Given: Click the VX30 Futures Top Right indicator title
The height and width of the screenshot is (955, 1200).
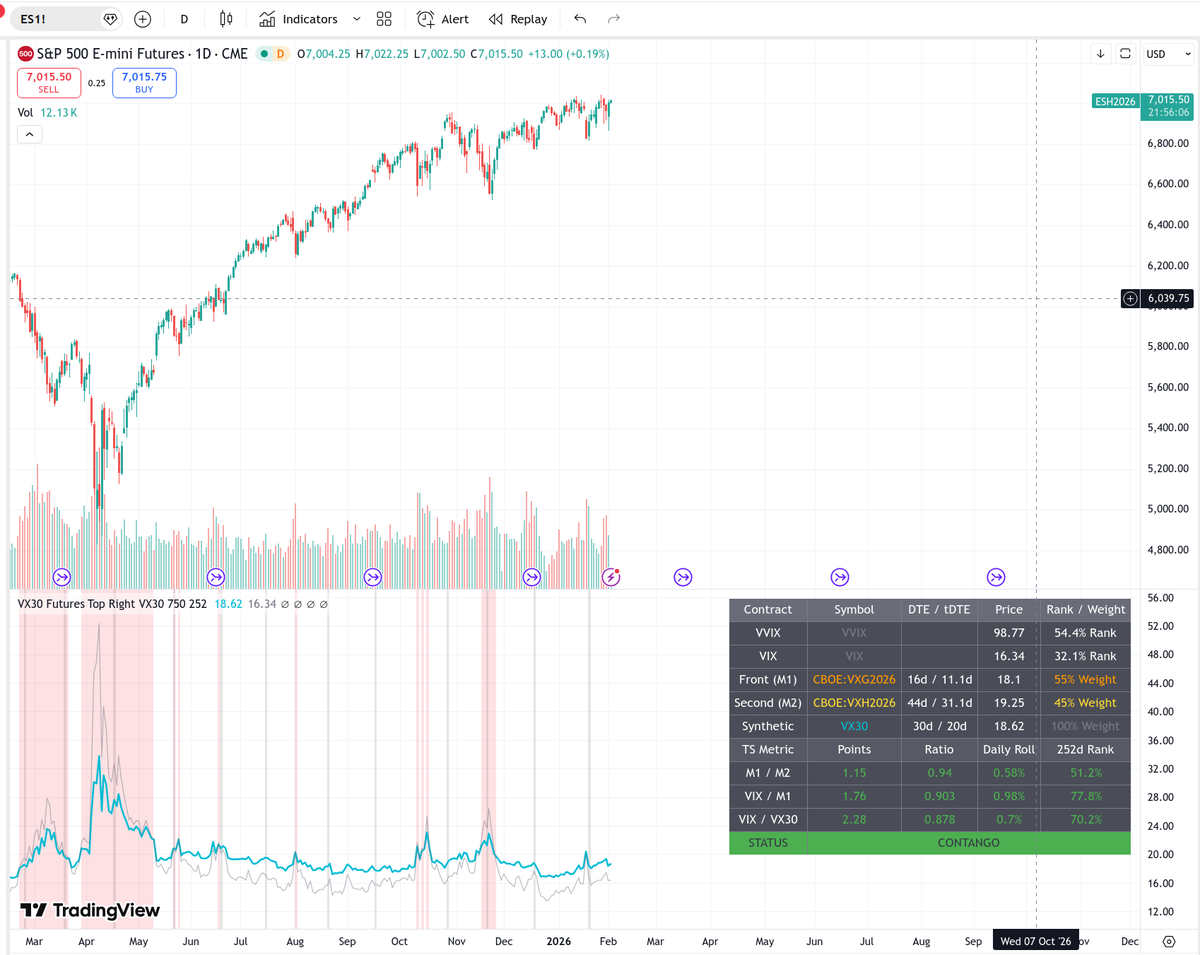Looking at the screenshot, I should click(x=113, y=604).
